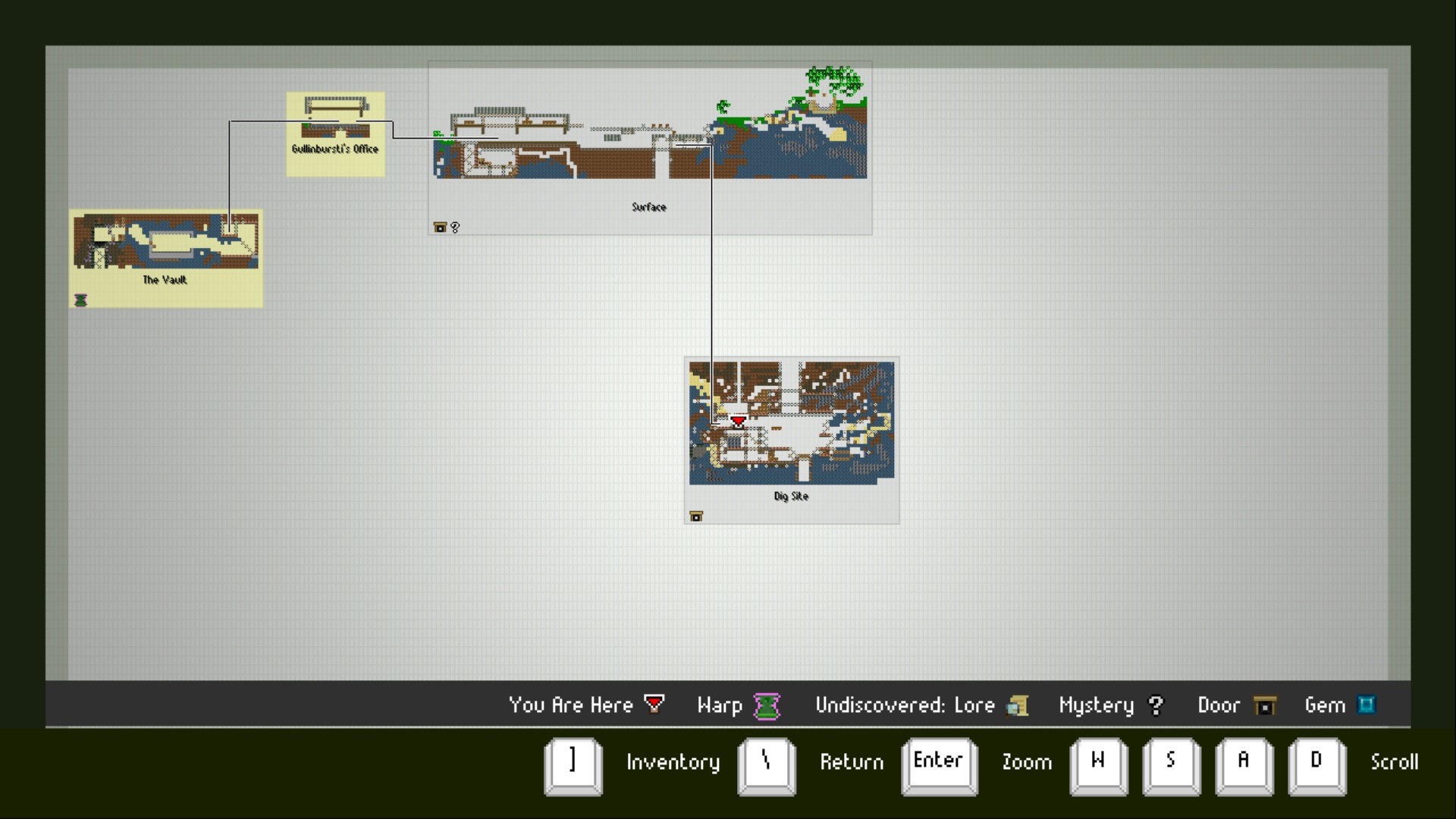The height and width of the screenshot is (819, 1456).
Task: Click the W scroll key
Action: 1098,764
